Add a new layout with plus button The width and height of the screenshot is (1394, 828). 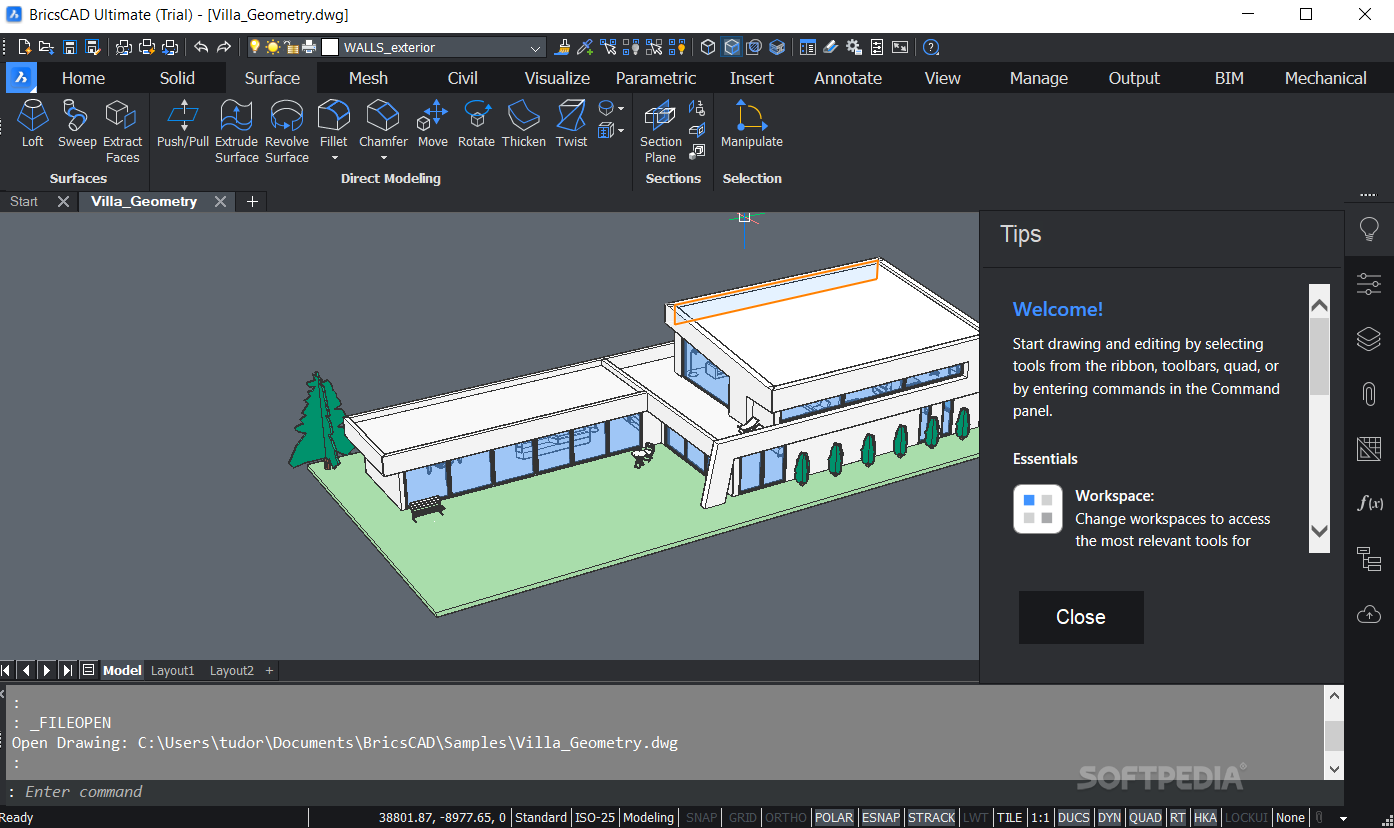click(269, 670)
